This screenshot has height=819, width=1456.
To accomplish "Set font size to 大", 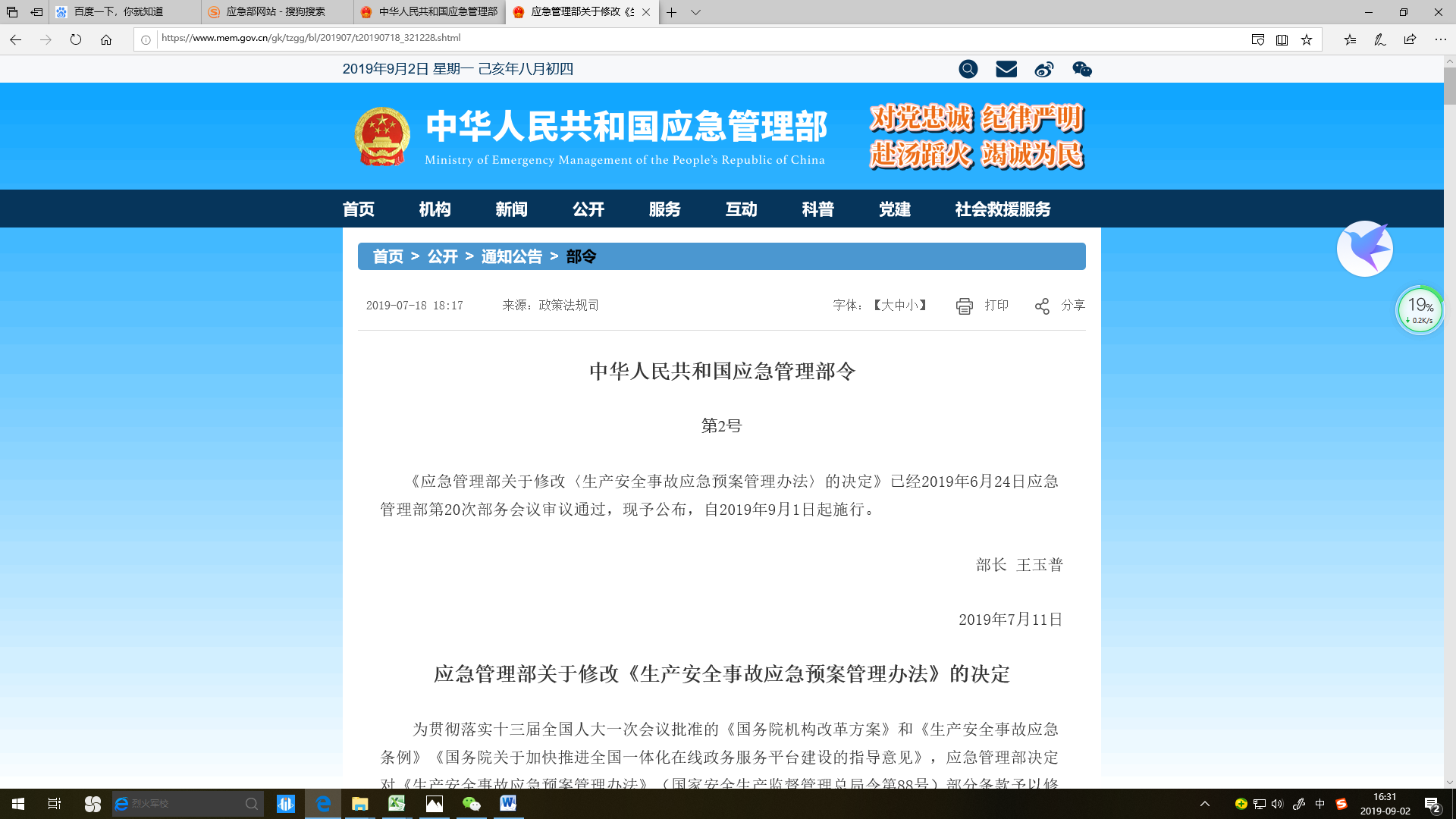I will (x=886, y=306).
